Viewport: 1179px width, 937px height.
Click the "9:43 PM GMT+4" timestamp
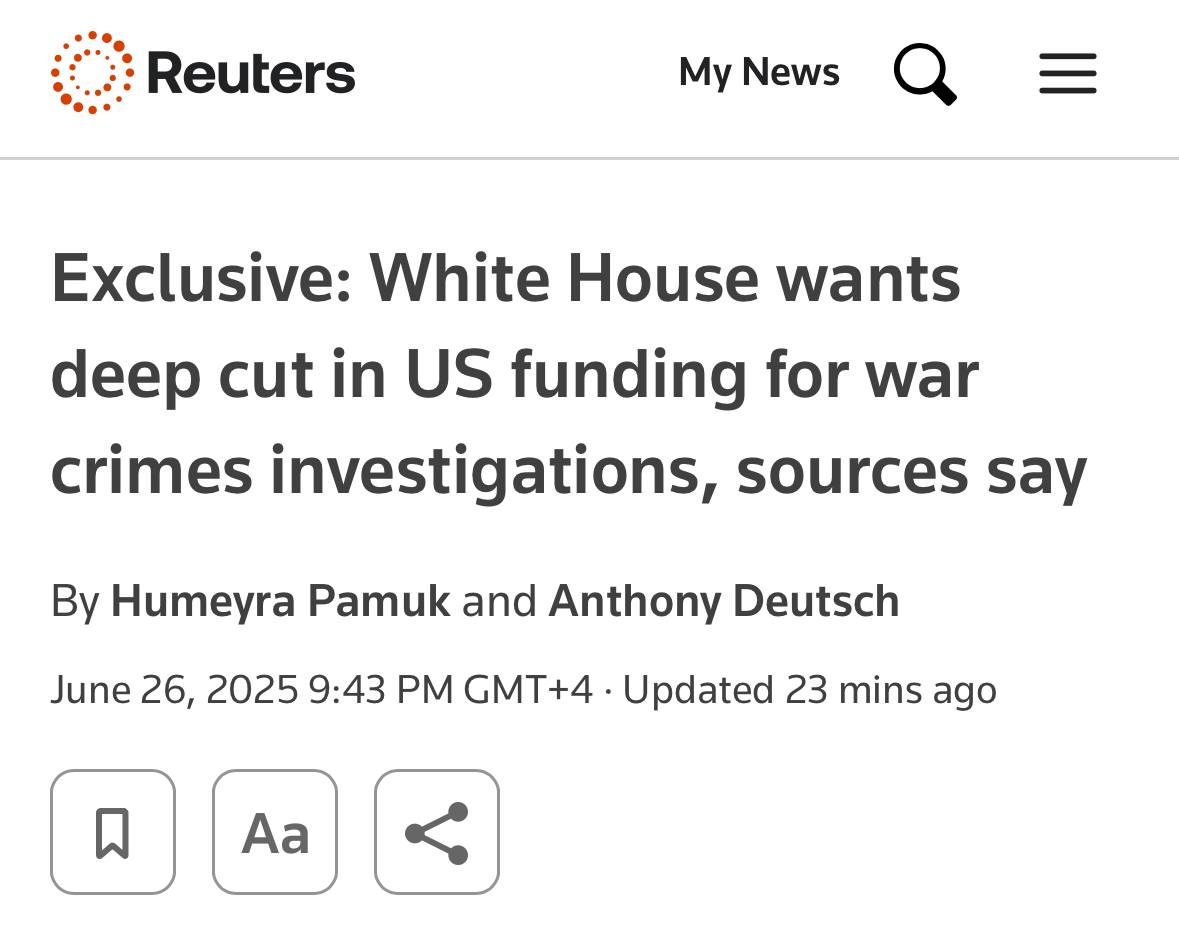pyautogui.click(x=450, y=690)
